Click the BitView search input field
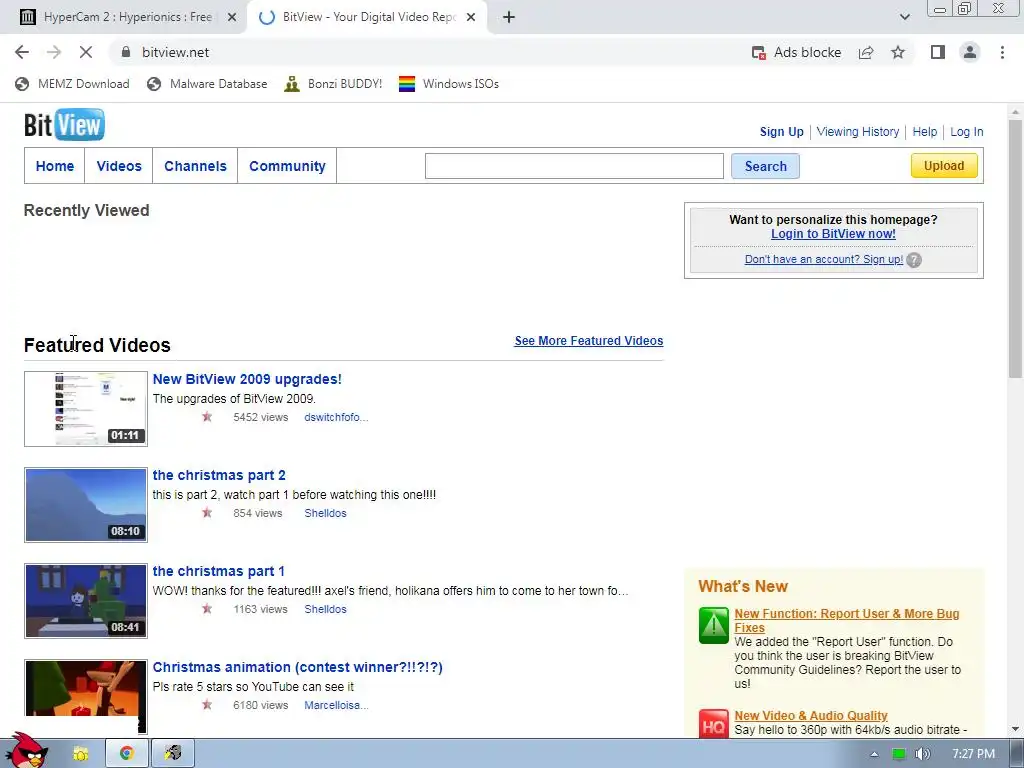 [x=574, y=166]
